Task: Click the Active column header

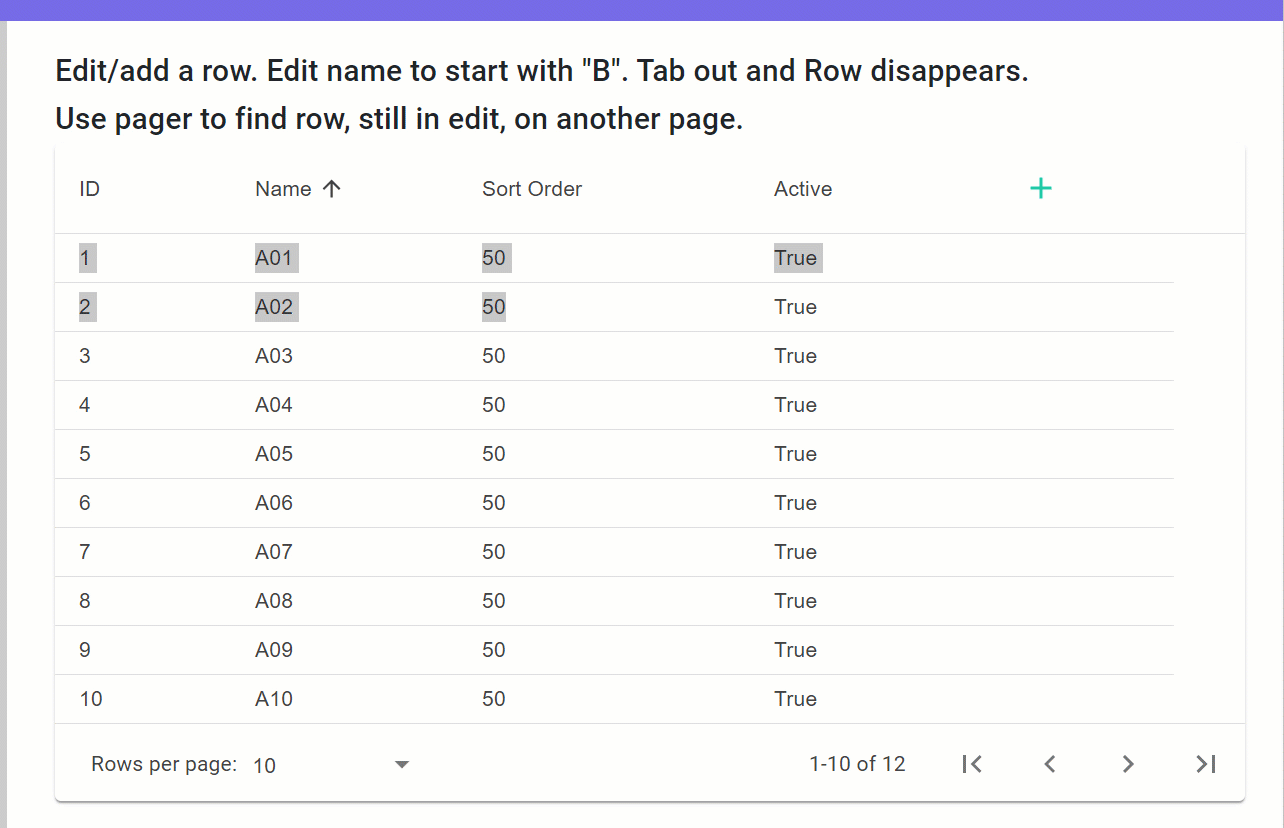Action: pyautogui.click(x=803, y=188)
